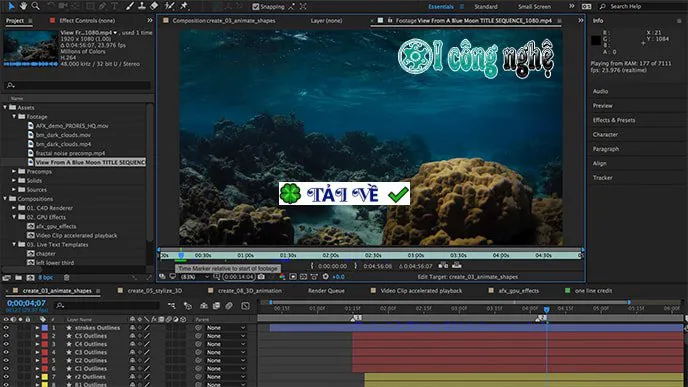Click the show channel color icon

[282, 277]
